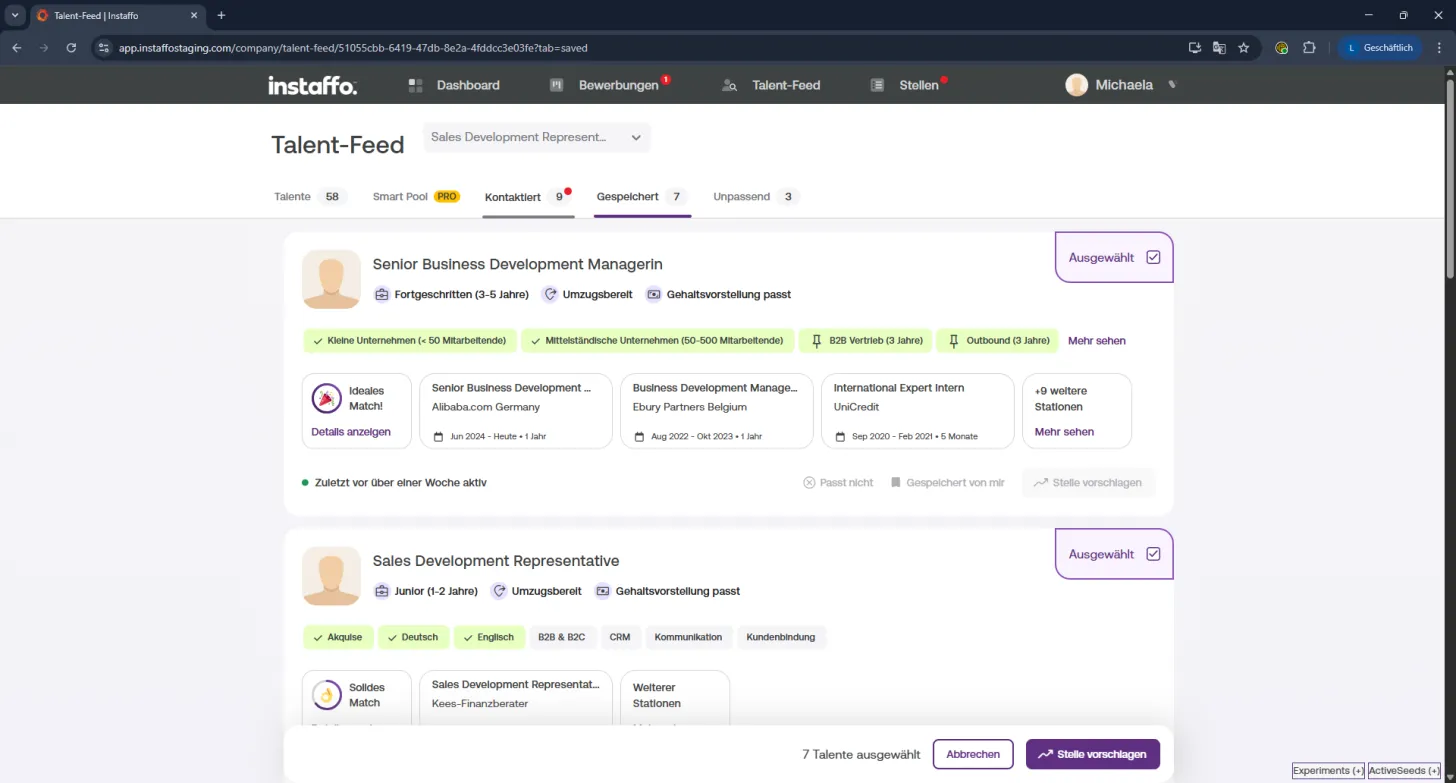
Task: Switch to the Smart Pool PRO tab
Action: click(x=416, y=197)
